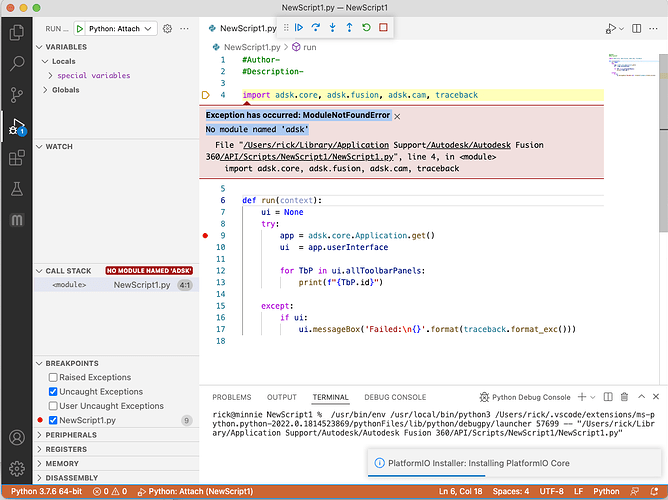Switch to the TERMINAL tab

(331, 397)
